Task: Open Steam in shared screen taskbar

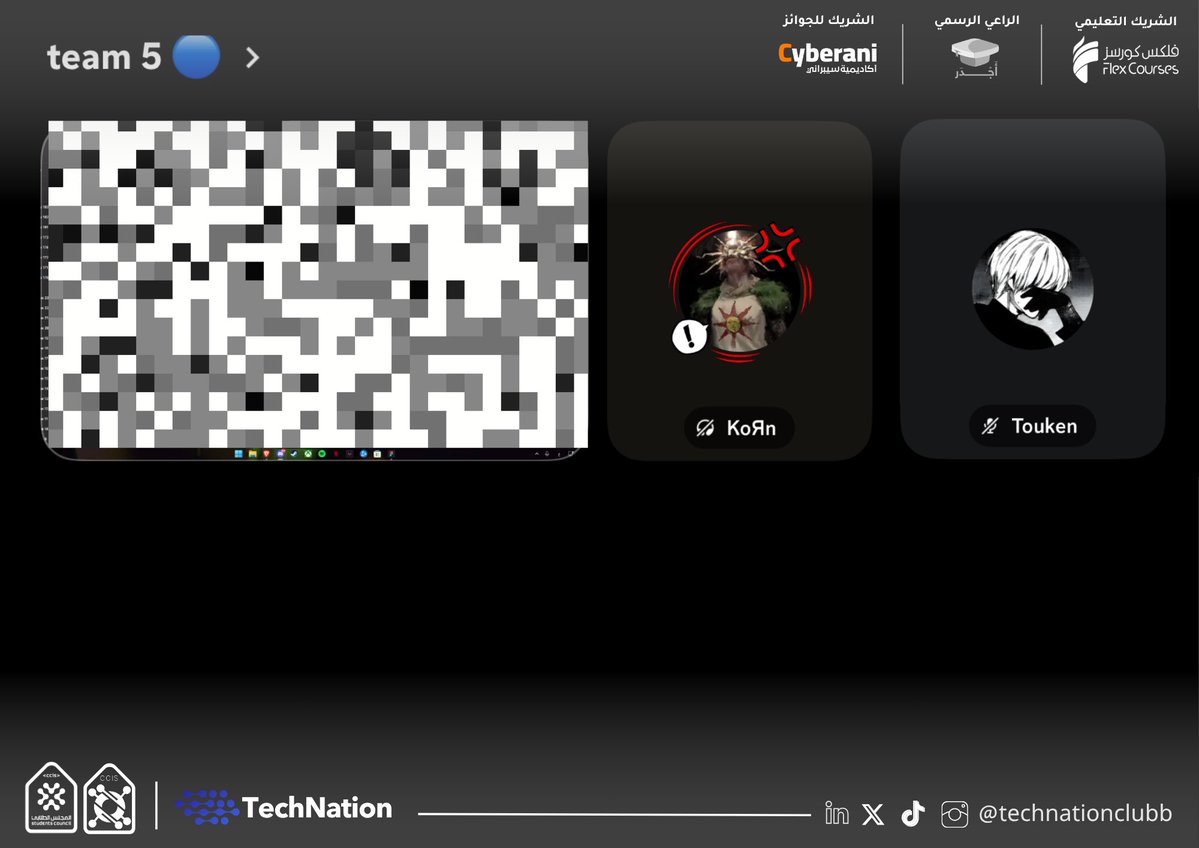Action: (294, 453)
